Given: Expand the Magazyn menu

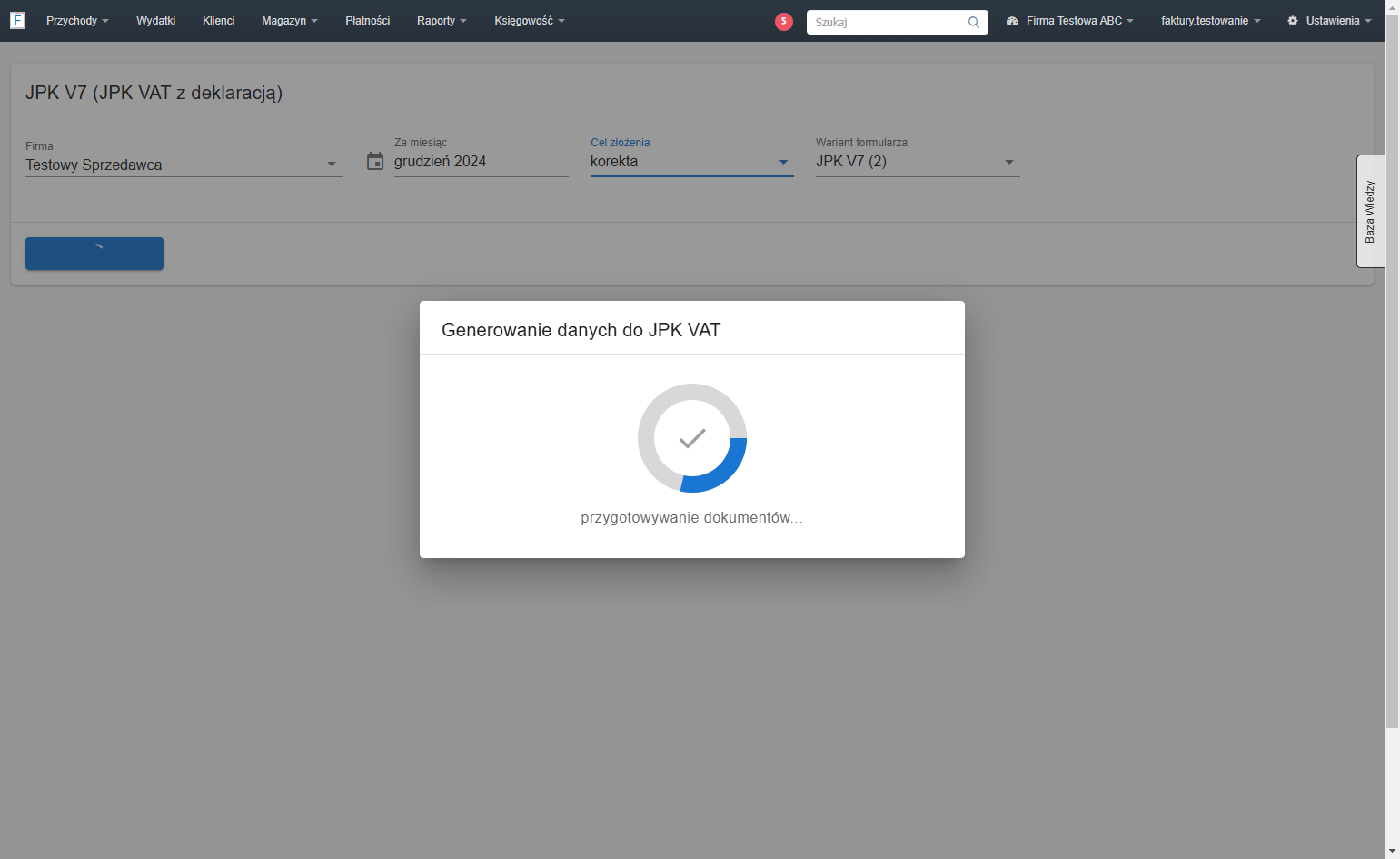Looking at the screenshot, I should [290, 21].
